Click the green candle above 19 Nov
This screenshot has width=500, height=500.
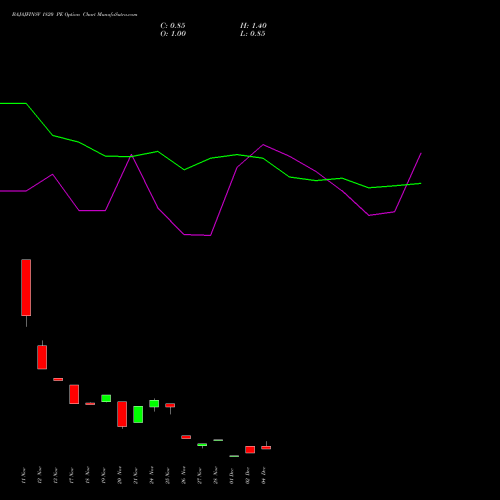(106, 398)
